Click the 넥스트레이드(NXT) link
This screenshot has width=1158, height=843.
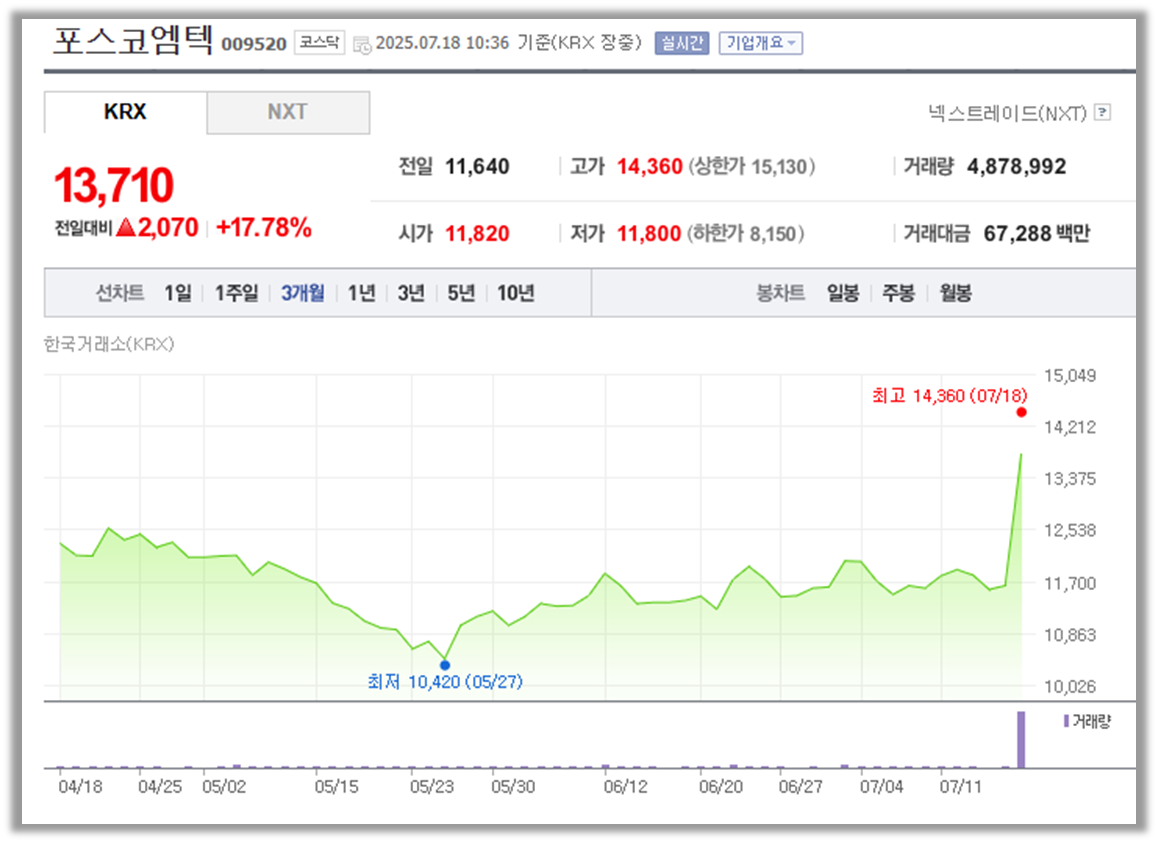[x=1008, y=113]
